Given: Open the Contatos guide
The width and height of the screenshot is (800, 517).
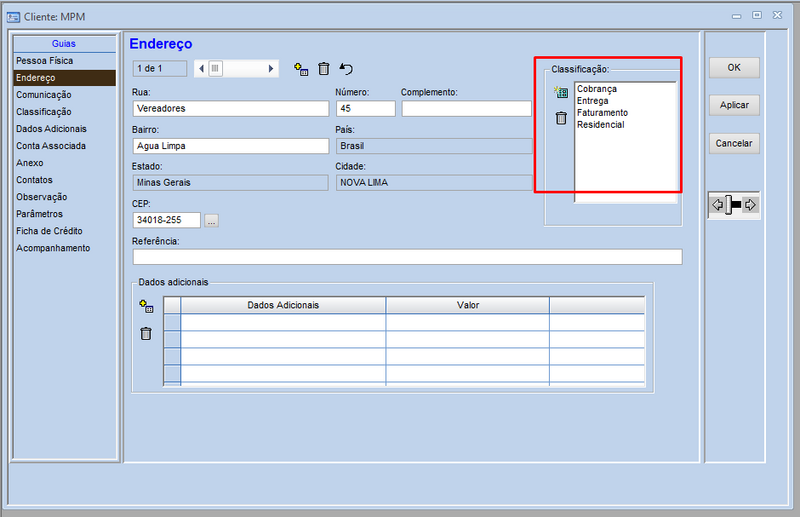Looking at the screenshot, I should [x=65, y=180].
